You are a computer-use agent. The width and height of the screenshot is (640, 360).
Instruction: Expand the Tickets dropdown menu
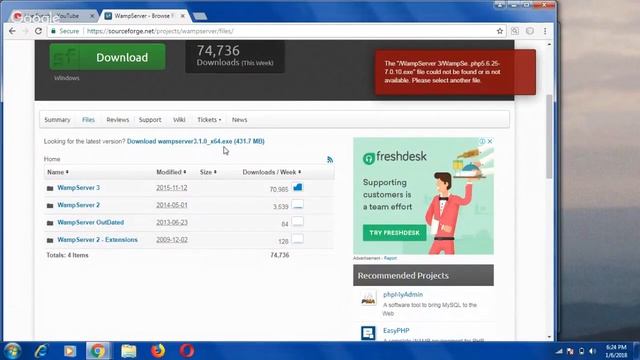pyautogui.click(x=209, y=120)
